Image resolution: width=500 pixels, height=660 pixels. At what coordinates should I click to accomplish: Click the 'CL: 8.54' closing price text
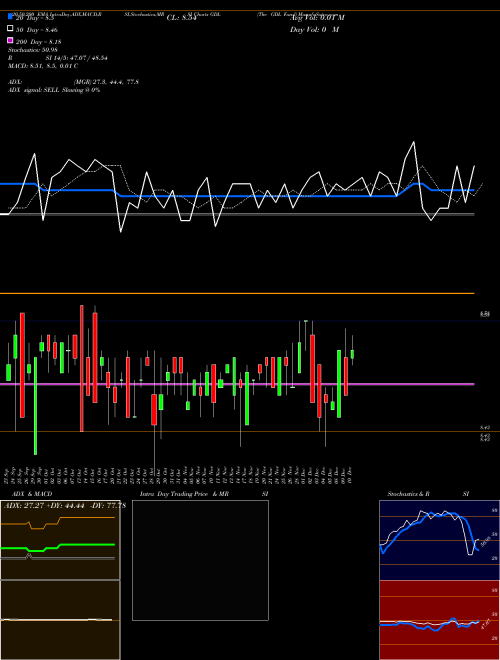(x=181, y=18)
